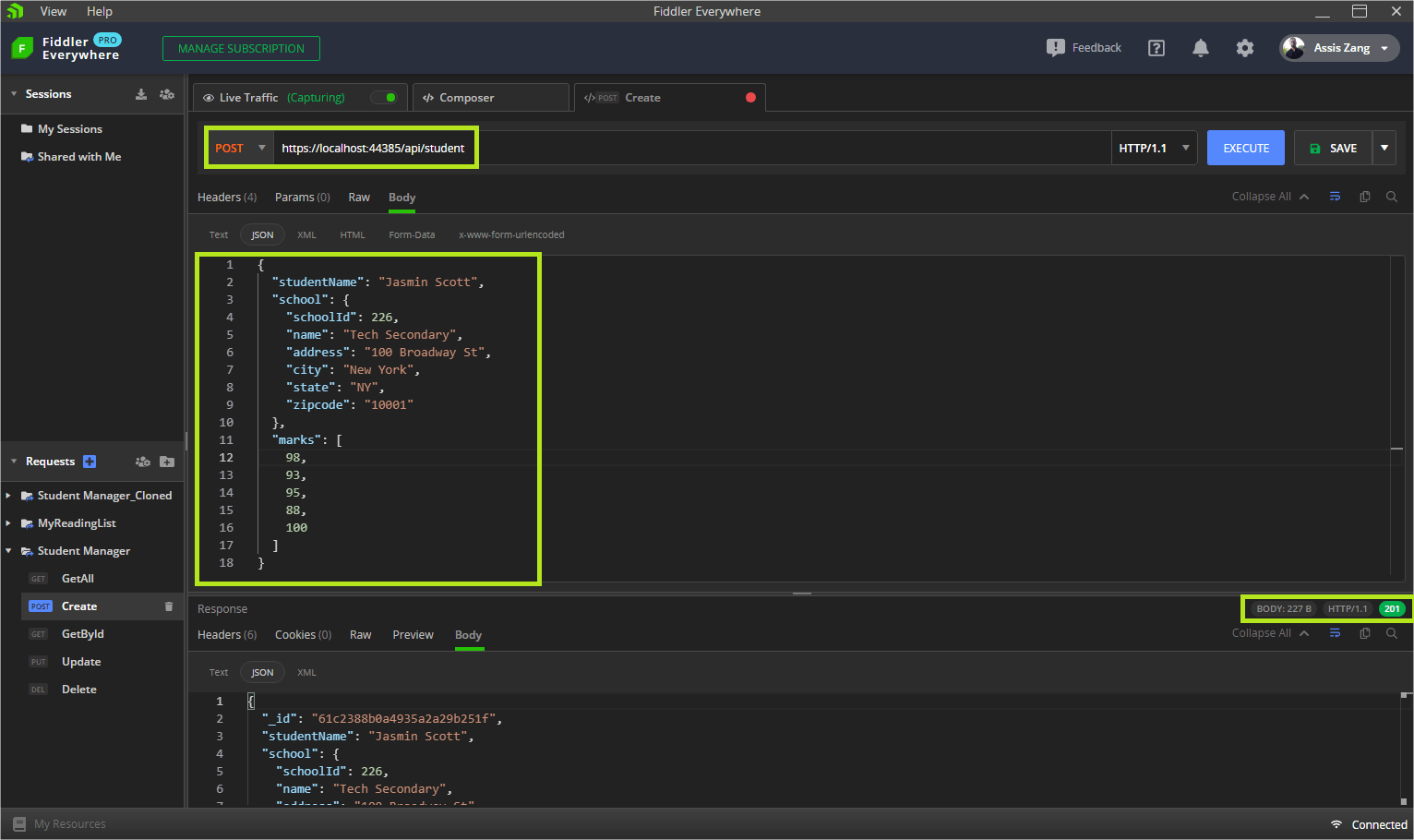
Task: Collapse All in the request body
Action: [x=1270, y=197]
